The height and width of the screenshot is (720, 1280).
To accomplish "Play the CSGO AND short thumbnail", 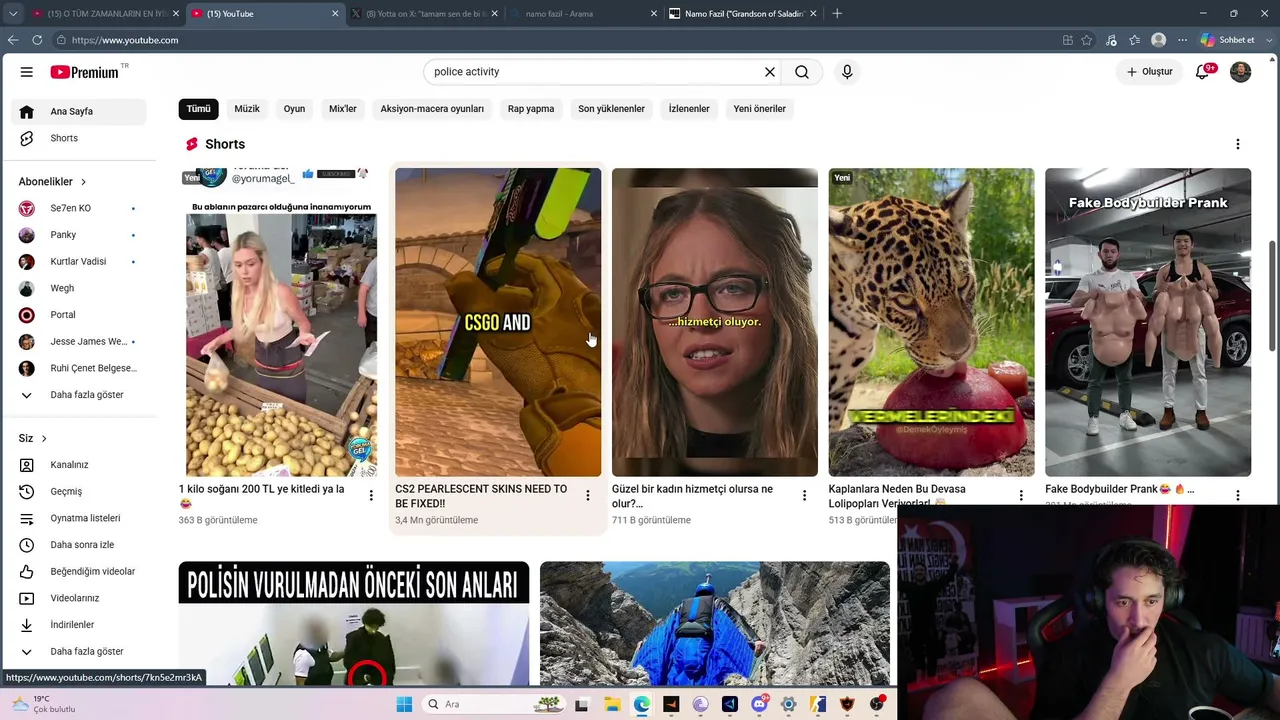I will pyautogui.click(x=498, y=322).
